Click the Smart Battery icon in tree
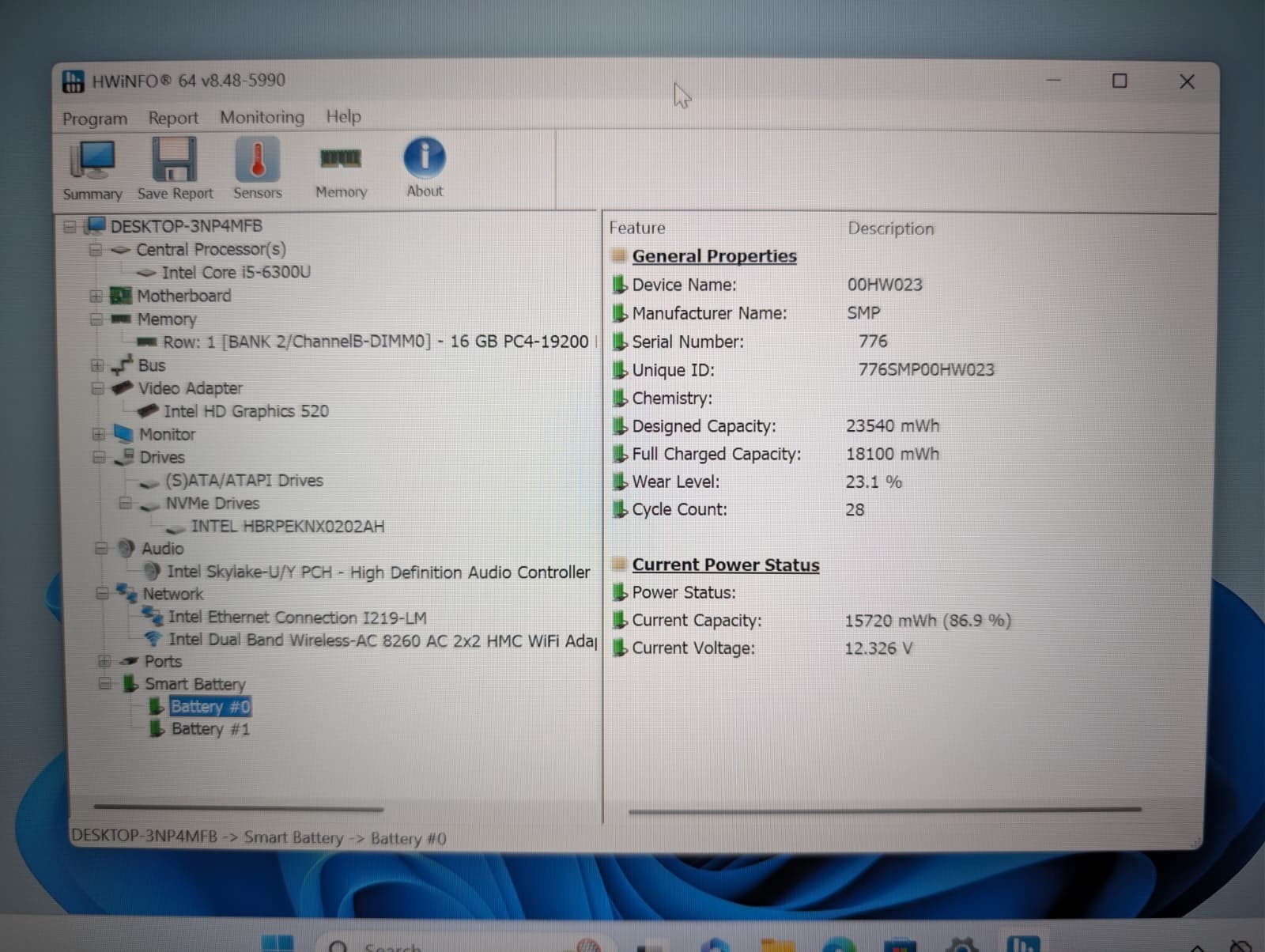The width and height of the screenshot is (1265, 952). pyautogui.click(x=130, y=684)
